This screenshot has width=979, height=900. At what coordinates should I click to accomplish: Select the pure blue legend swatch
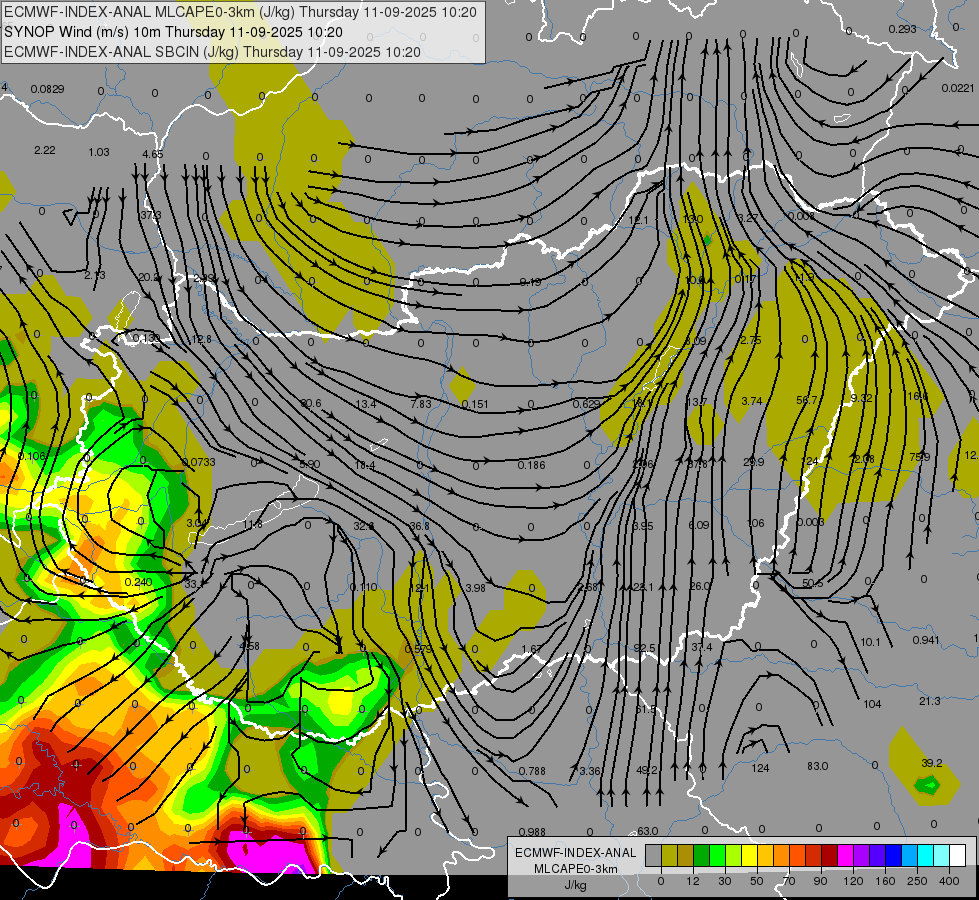coord(894,855)
